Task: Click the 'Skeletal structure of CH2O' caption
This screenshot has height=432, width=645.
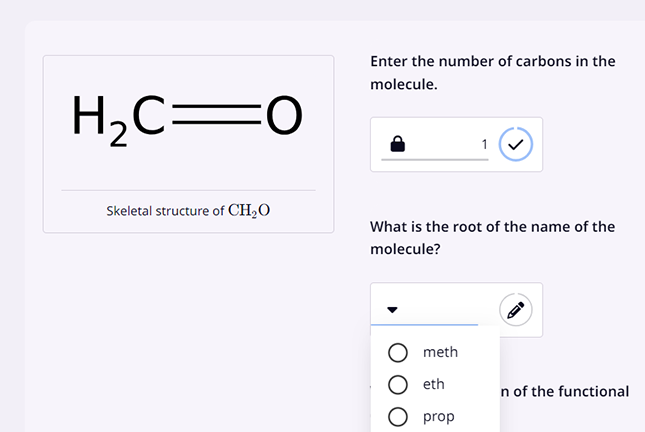Action: click(x=188, y=211)
